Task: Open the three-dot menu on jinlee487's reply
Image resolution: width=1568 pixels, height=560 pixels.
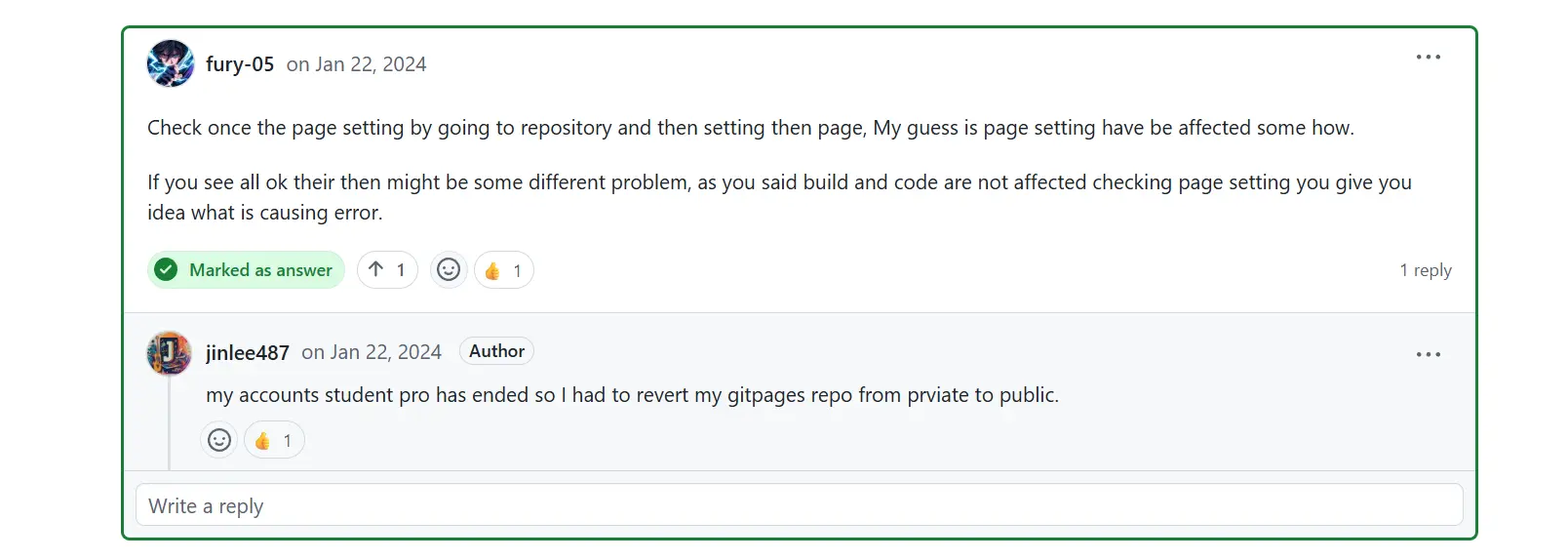Action: tap(1428, 354)
